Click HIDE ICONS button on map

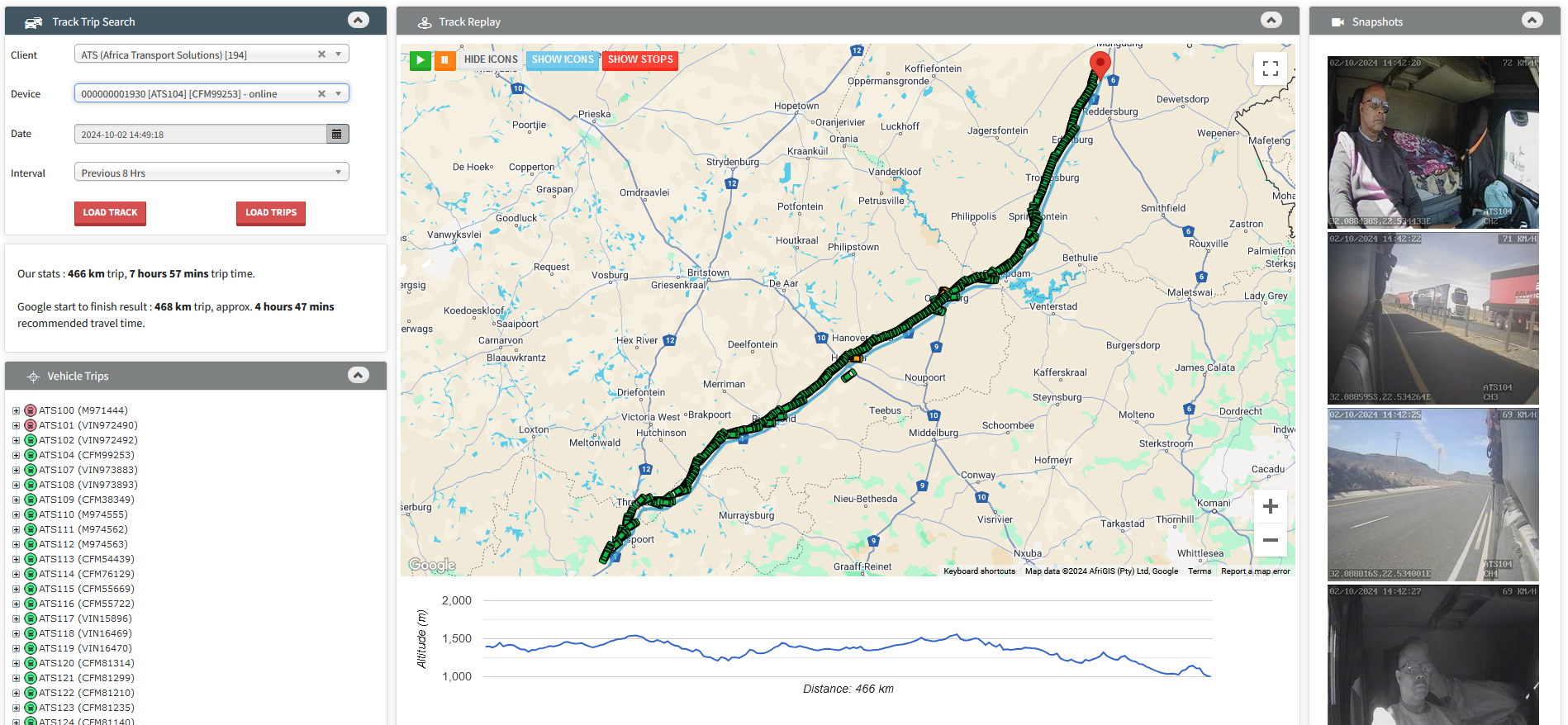coord(491,59)
